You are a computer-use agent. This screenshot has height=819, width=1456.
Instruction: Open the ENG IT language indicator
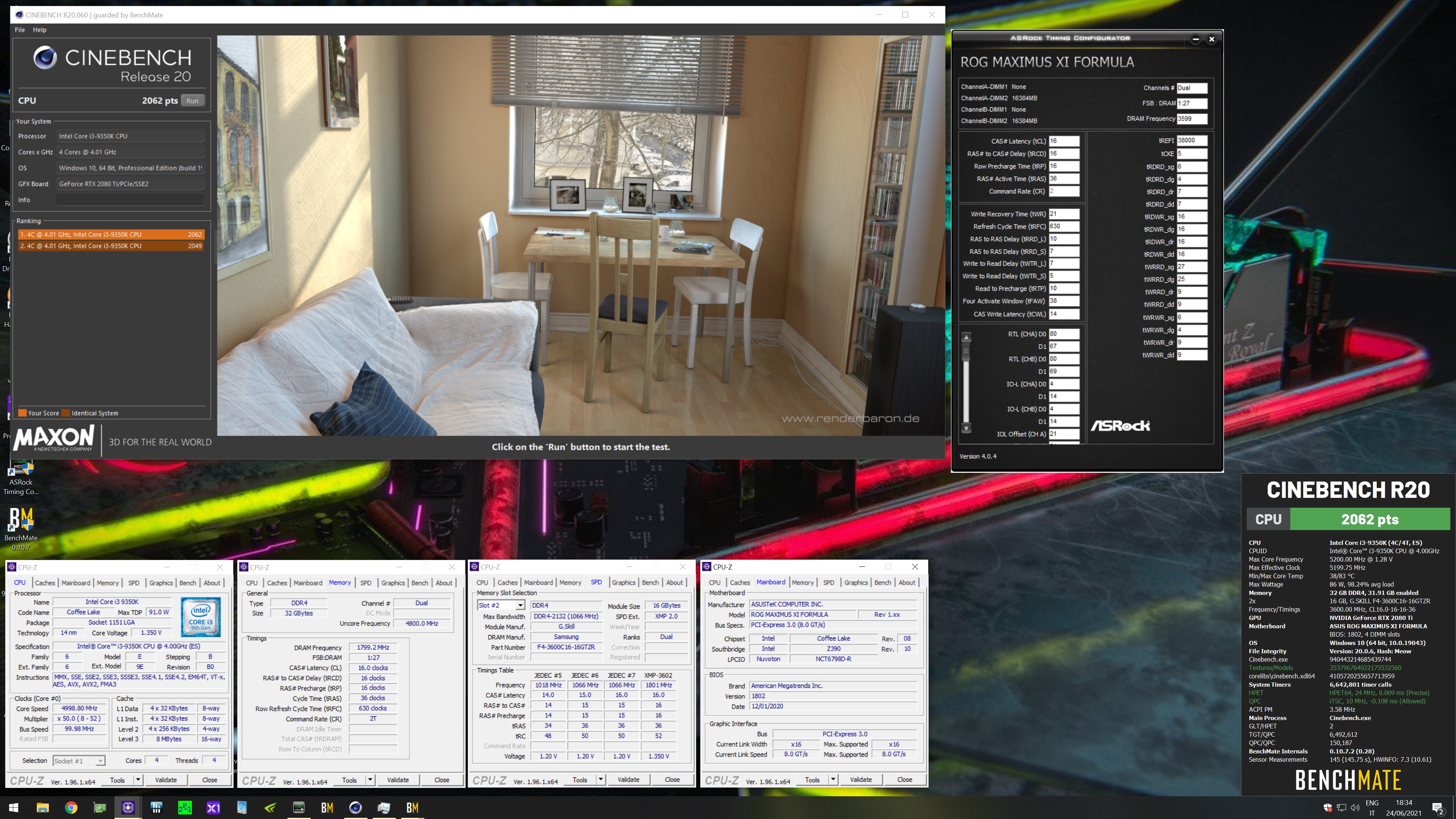click(1372, 808)
